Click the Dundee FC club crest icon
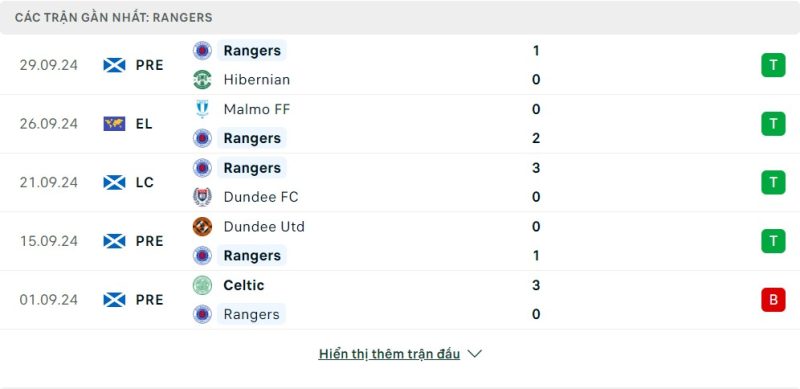The width and height of the screenshot is (800, 389). click(x=203, y=197)
